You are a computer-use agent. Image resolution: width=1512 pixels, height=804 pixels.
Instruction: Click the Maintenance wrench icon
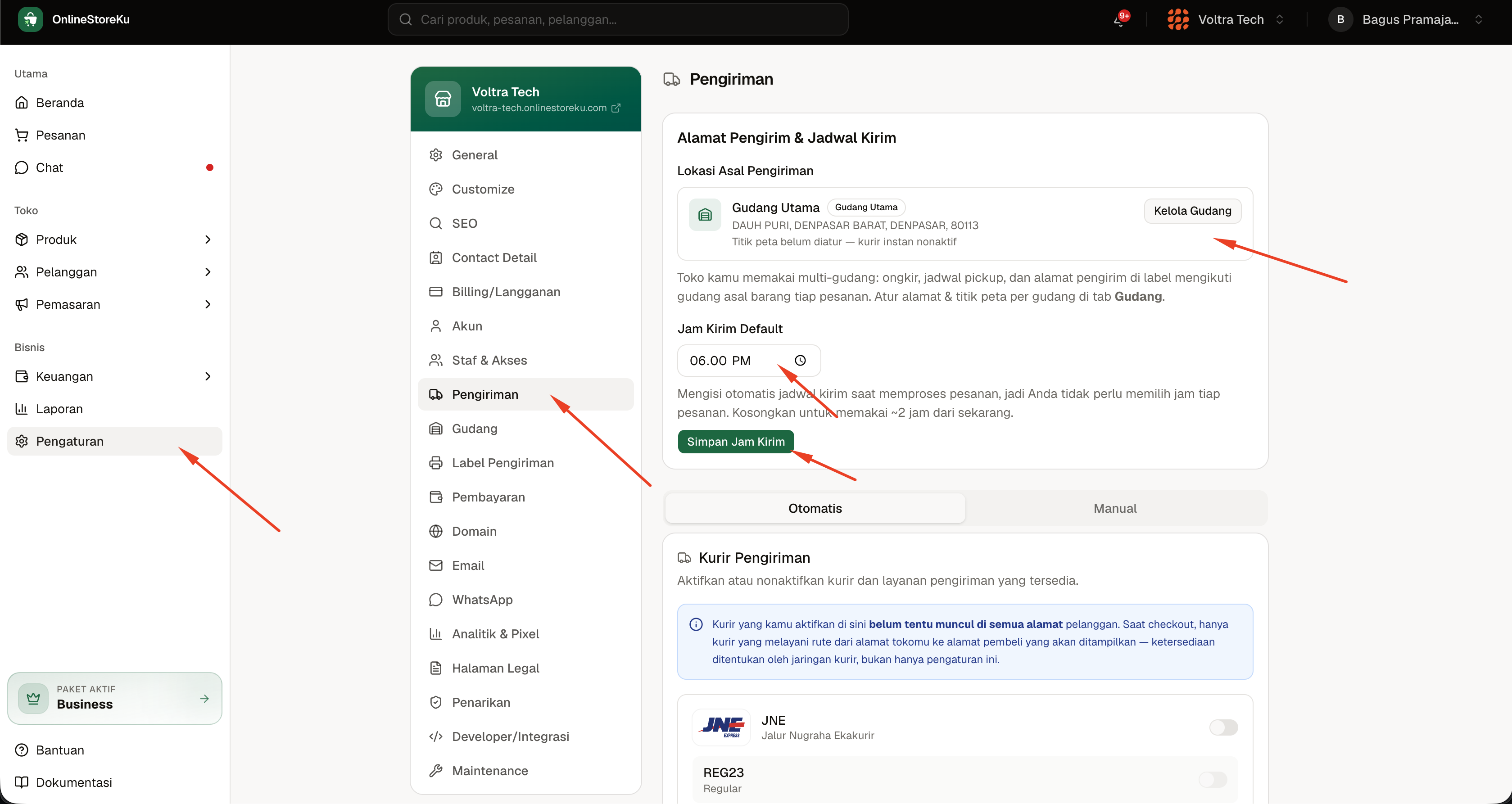tap(435, 771)
